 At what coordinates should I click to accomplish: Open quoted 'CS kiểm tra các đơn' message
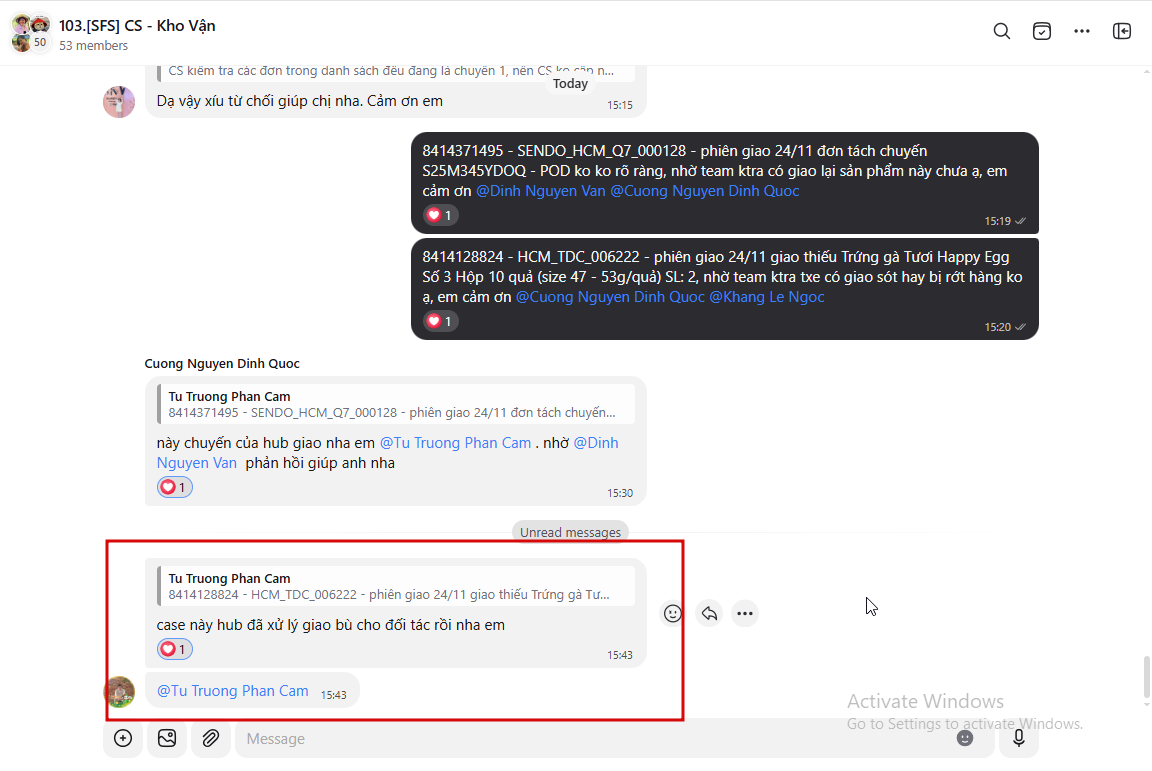396,71
